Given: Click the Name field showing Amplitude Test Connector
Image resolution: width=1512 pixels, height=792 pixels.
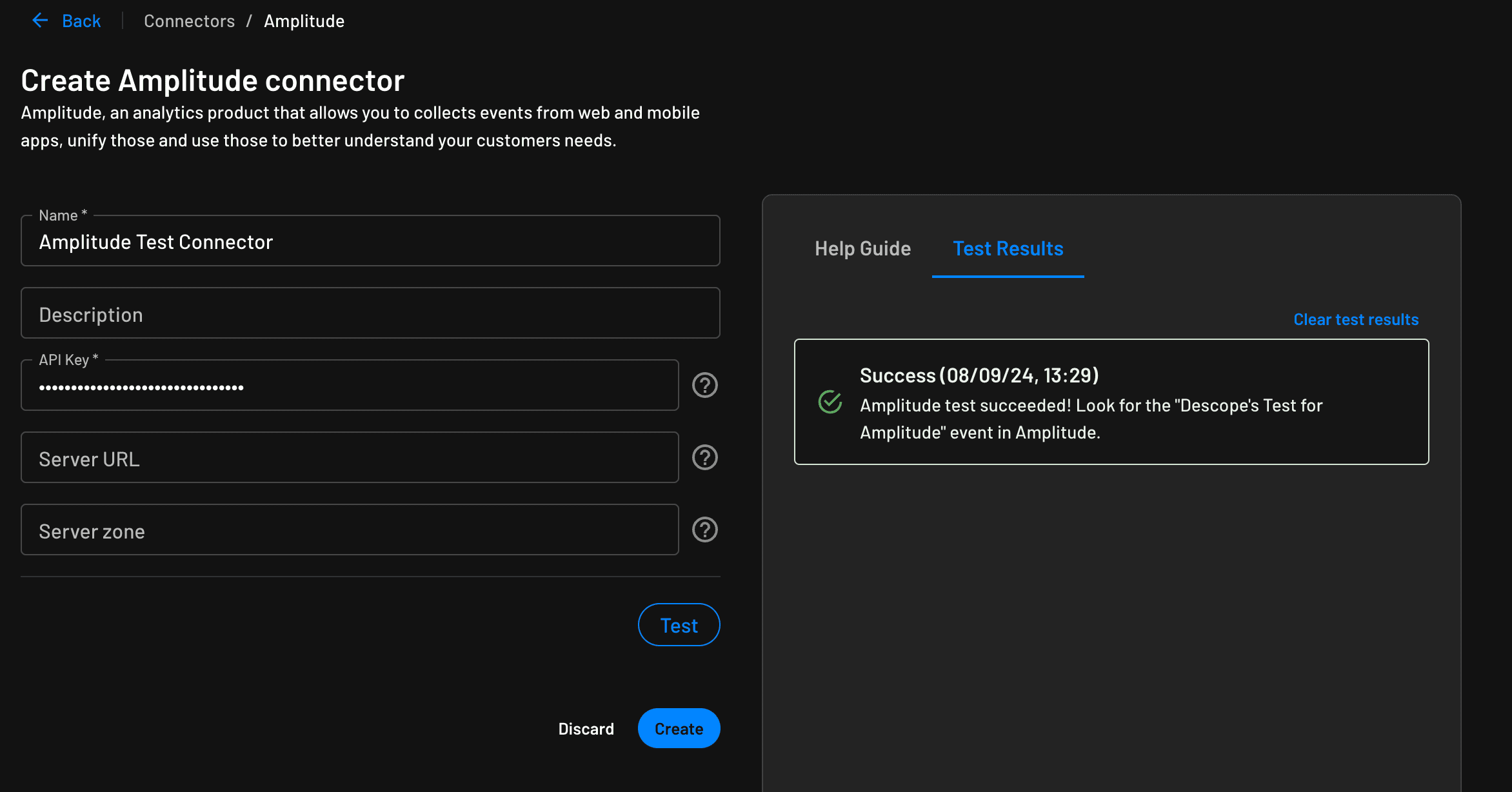Looking at the screenshot, I should (x=370, y=241).
